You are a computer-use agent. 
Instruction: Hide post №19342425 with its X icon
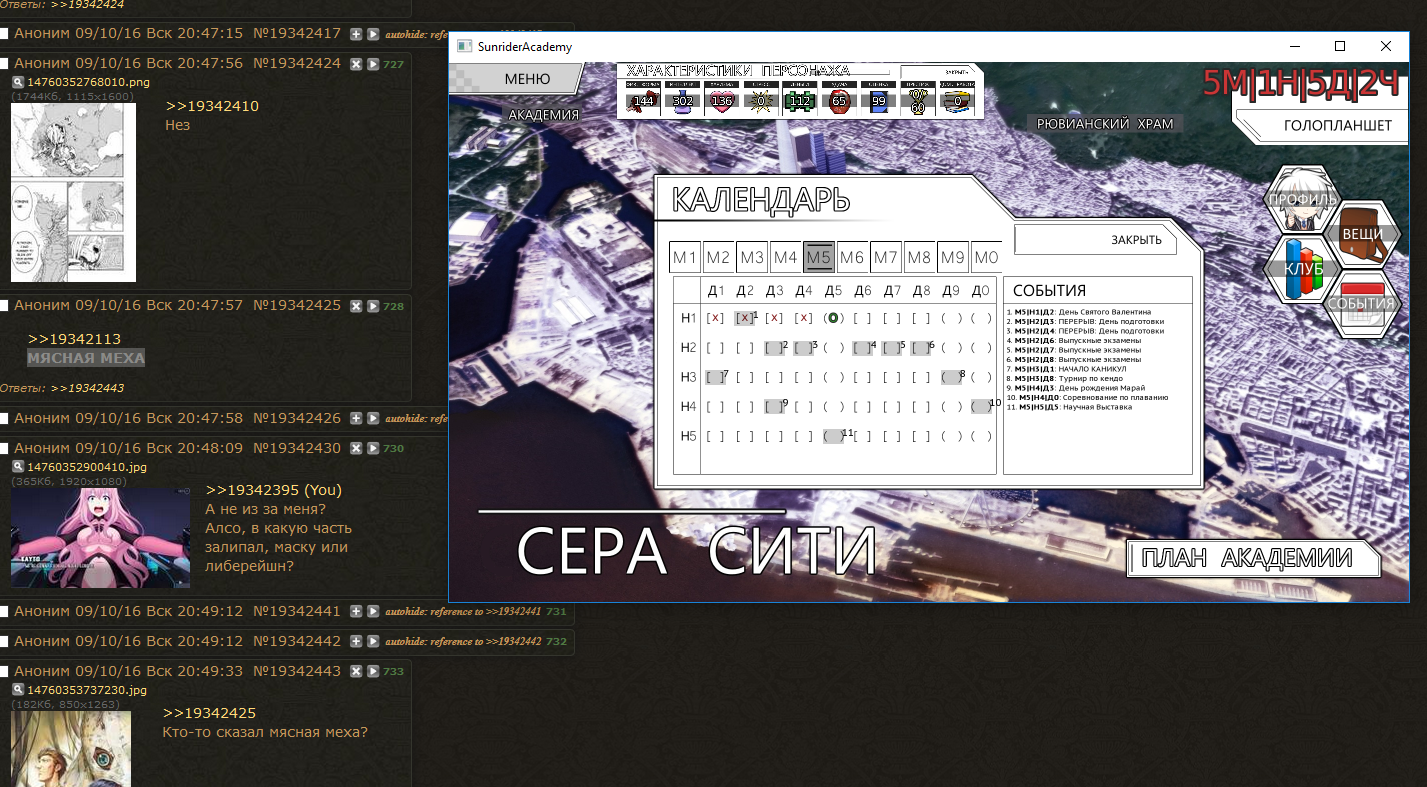point(355,306)
